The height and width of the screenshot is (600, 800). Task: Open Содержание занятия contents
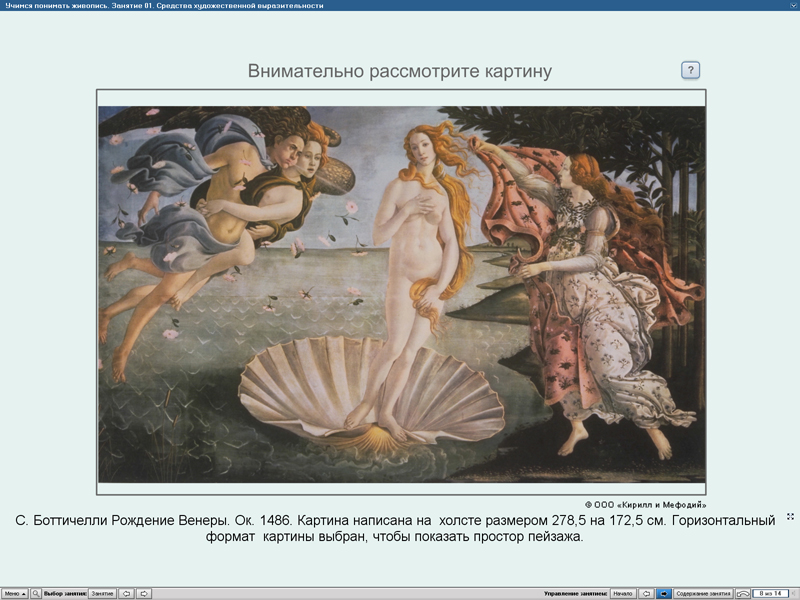point(705,593)
